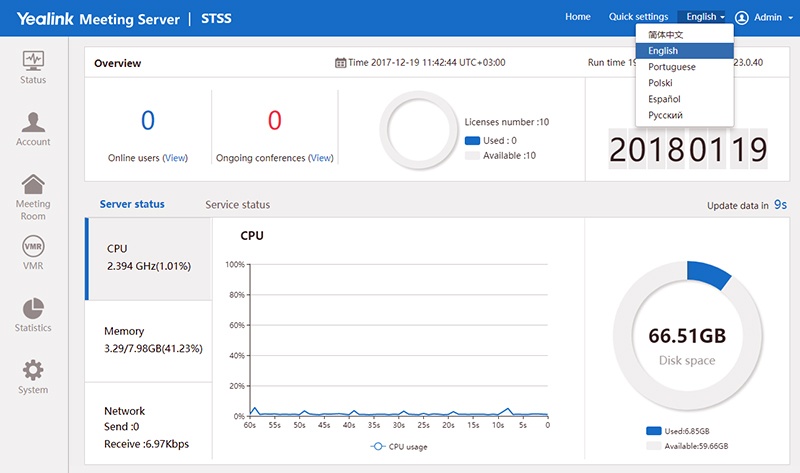800x473 pixels.
Task: Expand the Admin account dropdown arrow
Action: [790, 18]
